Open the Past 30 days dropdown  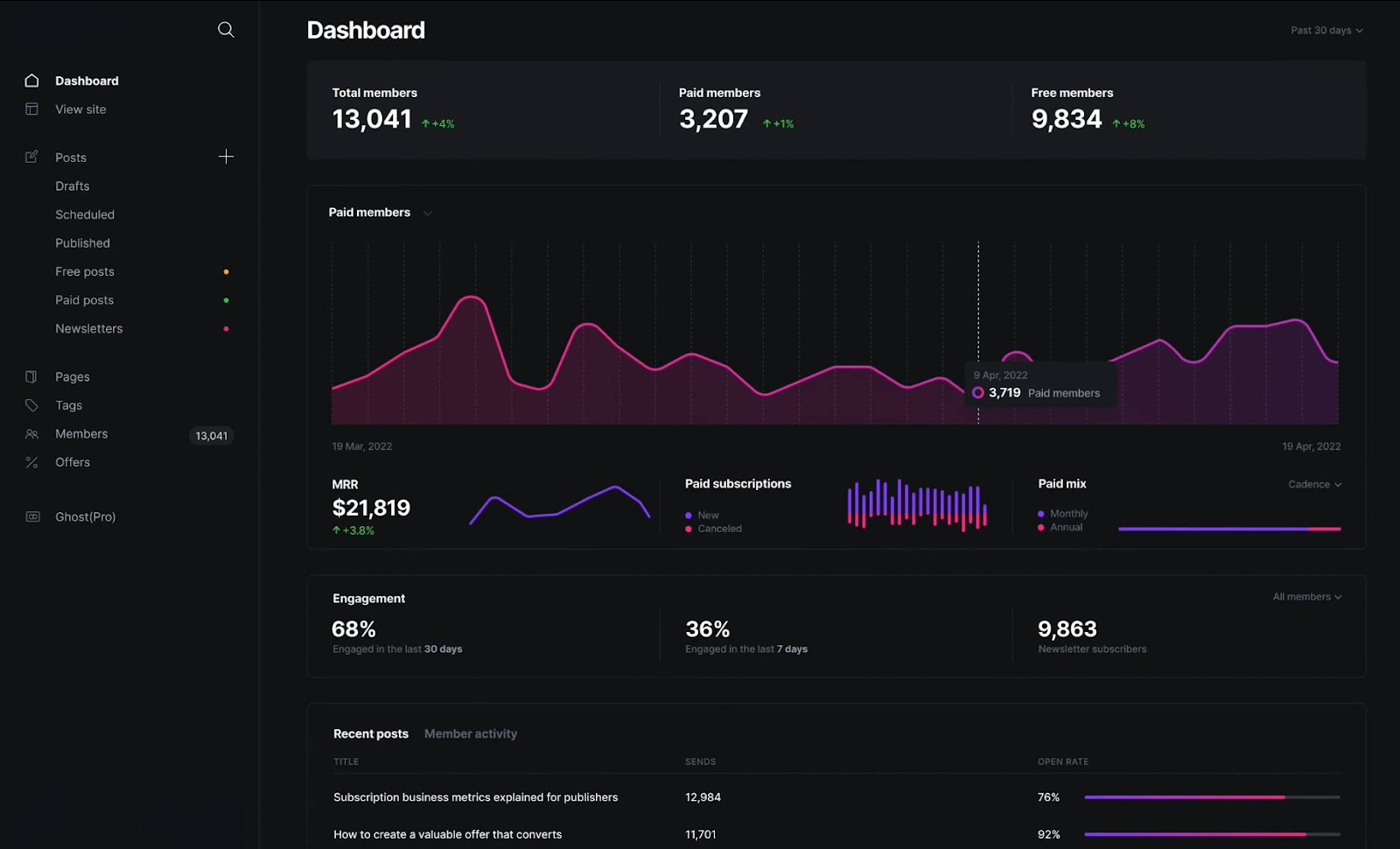pyautogui.click(x=1326, y=31)
